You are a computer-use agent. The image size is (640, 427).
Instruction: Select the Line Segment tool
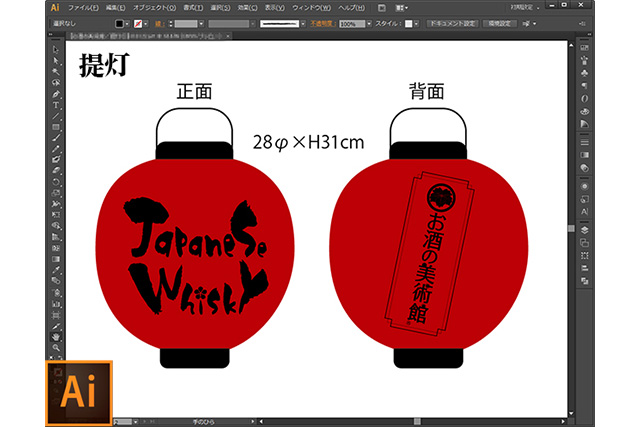(x=56, y=116)
